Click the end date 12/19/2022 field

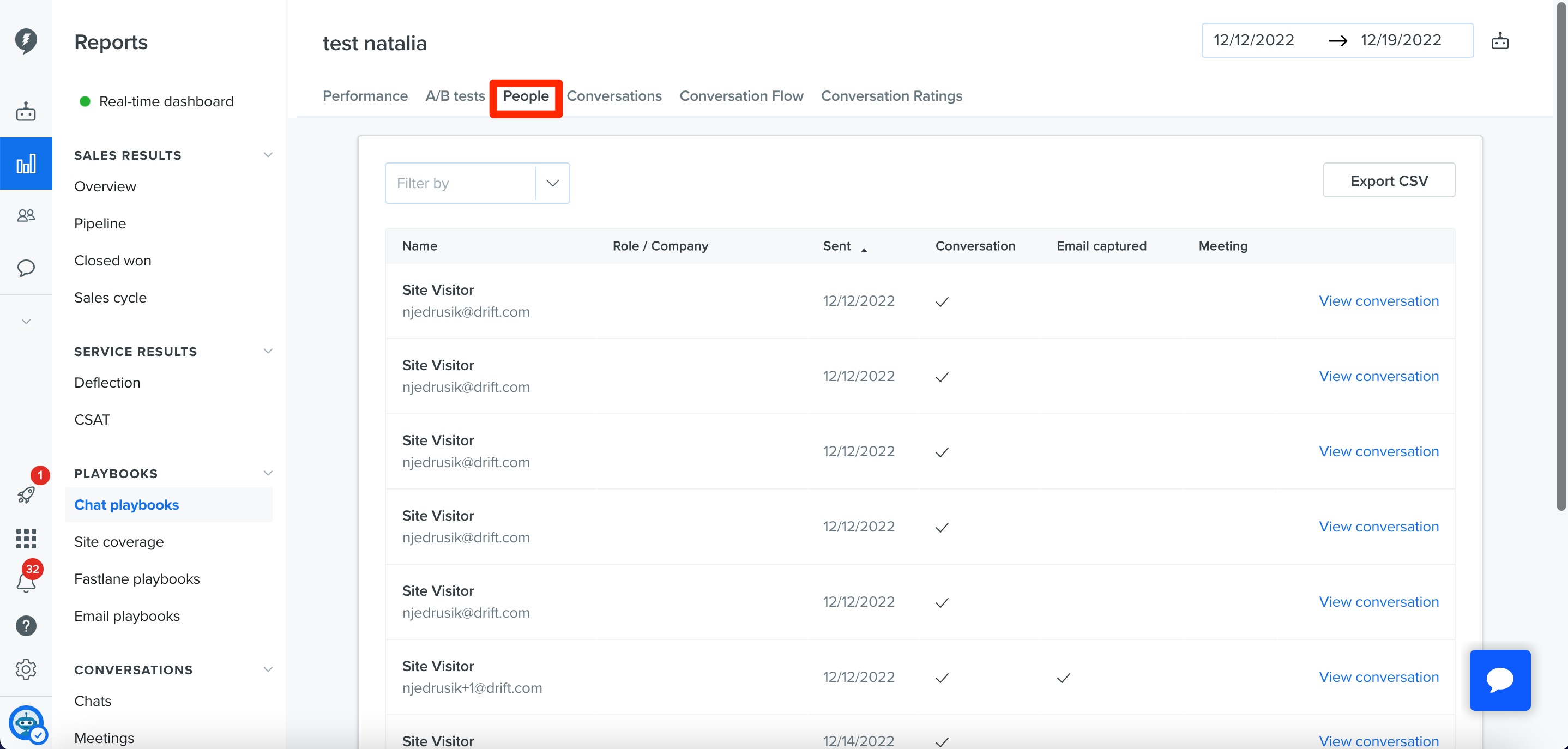(x=1401, y=40)
